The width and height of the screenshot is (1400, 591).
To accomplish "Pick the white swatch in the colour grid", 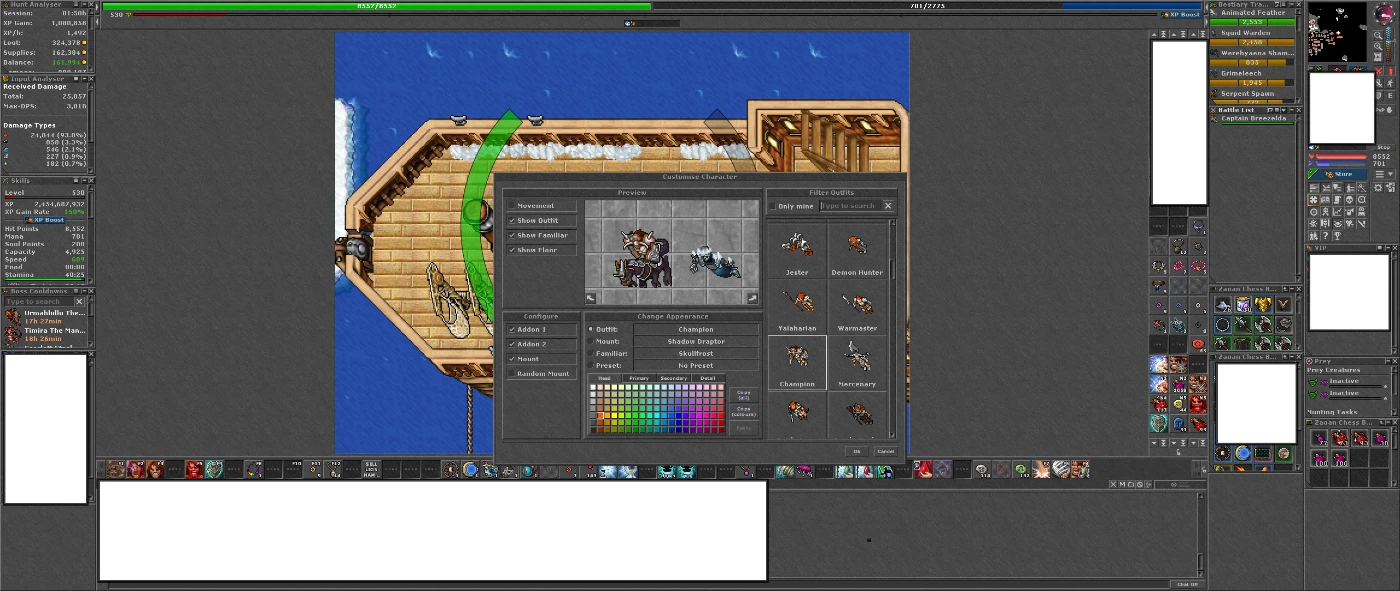I will tap(593, 387).
